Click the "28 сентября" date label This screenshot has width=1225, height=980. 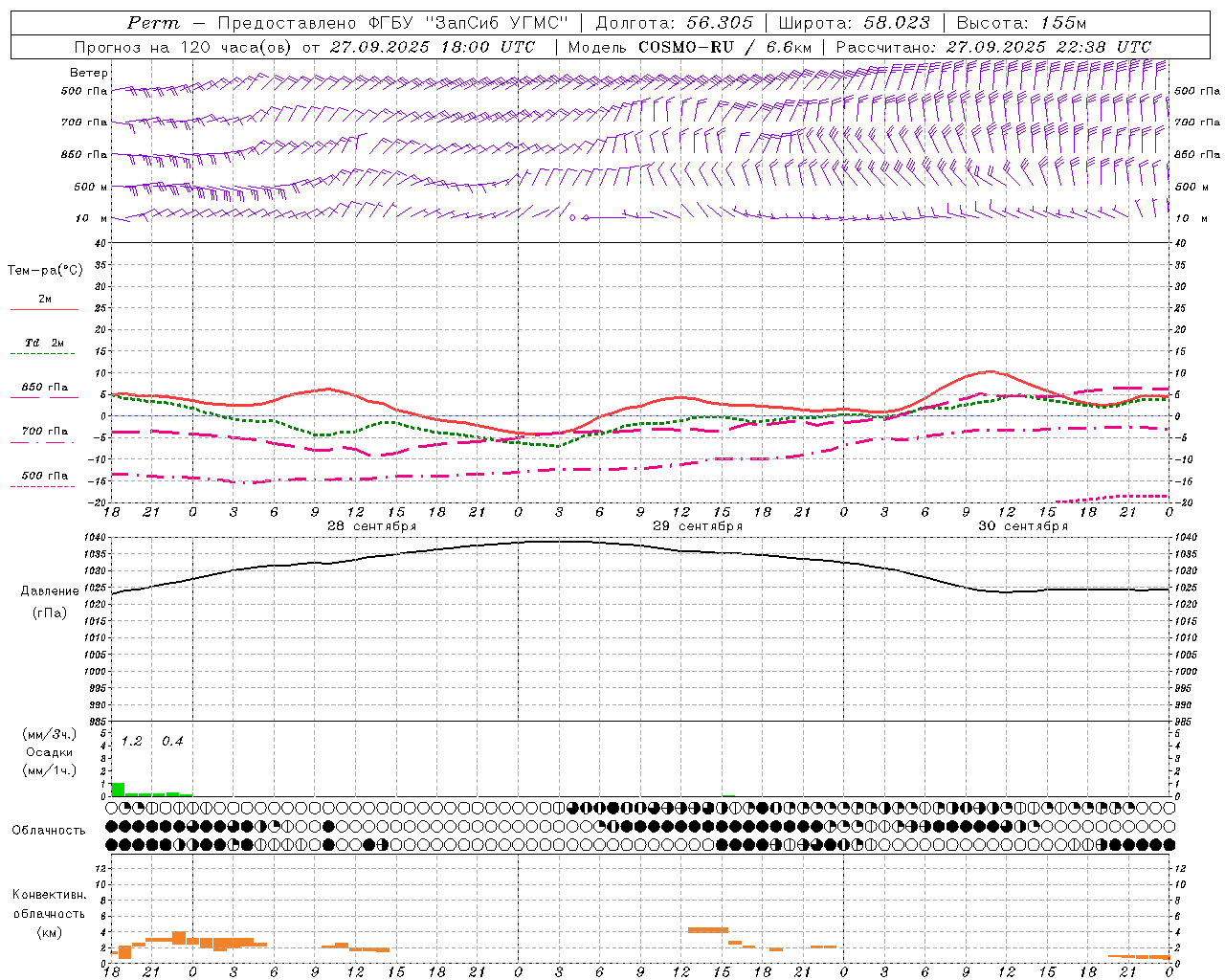click(371, 526)
